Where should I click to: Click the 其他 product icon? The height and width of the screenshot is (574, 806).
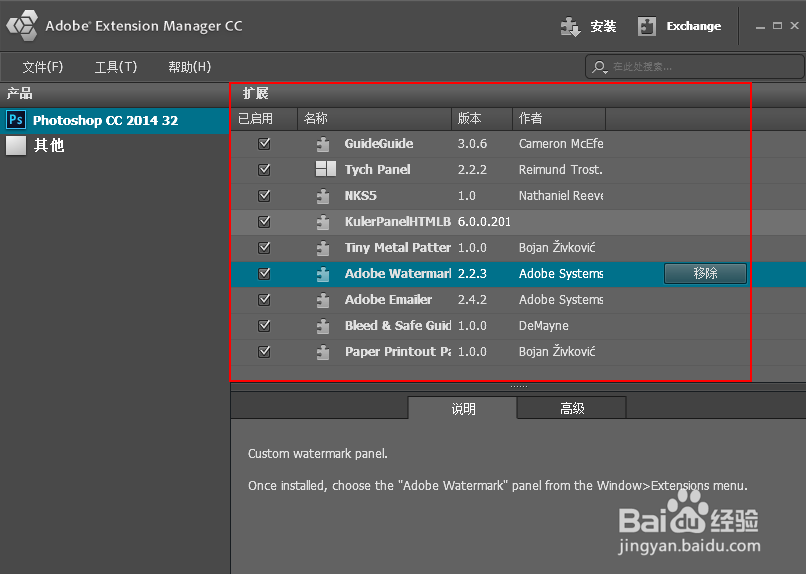(16, 145)
